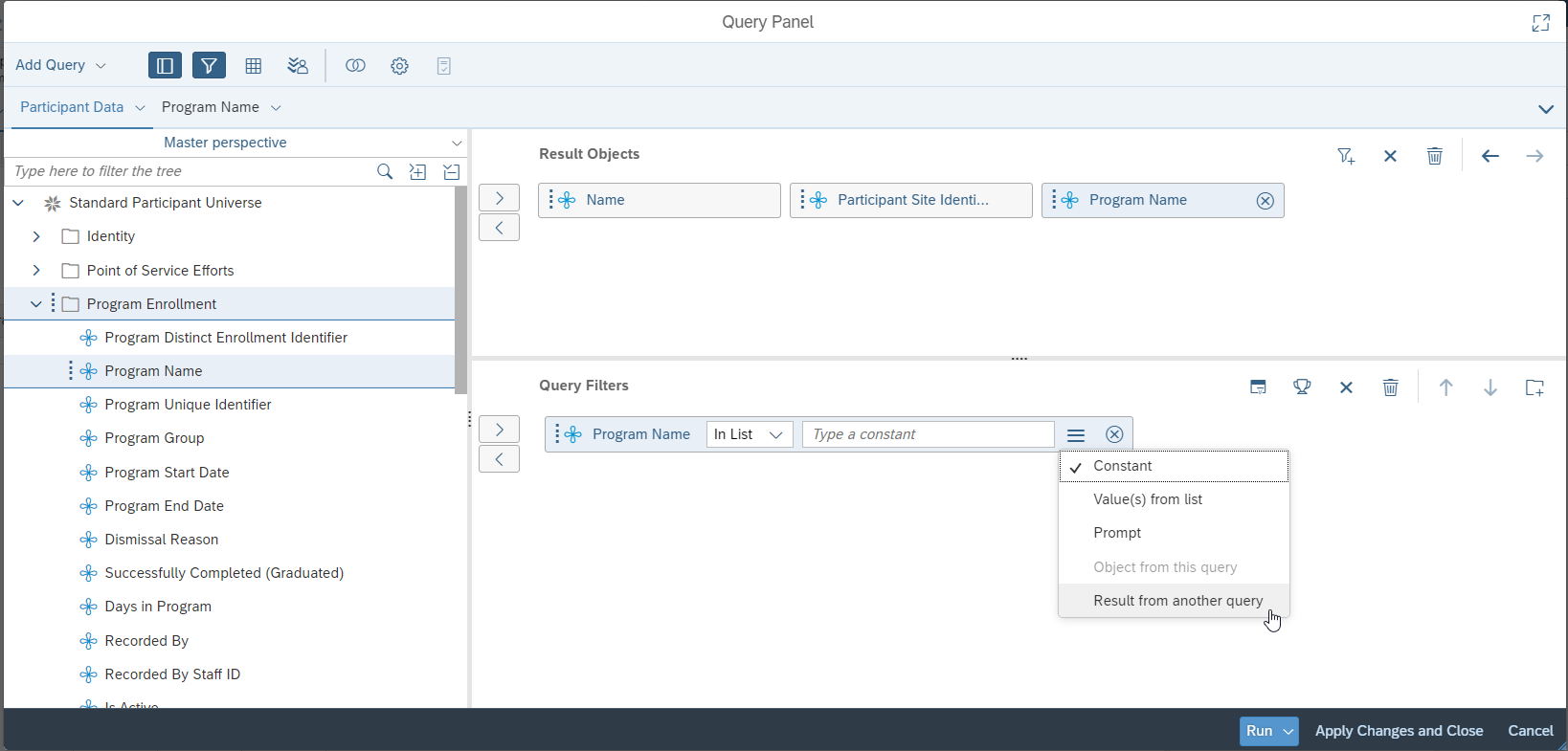
Task: Open the Add Query dropdown
Action: coord(60,65)
